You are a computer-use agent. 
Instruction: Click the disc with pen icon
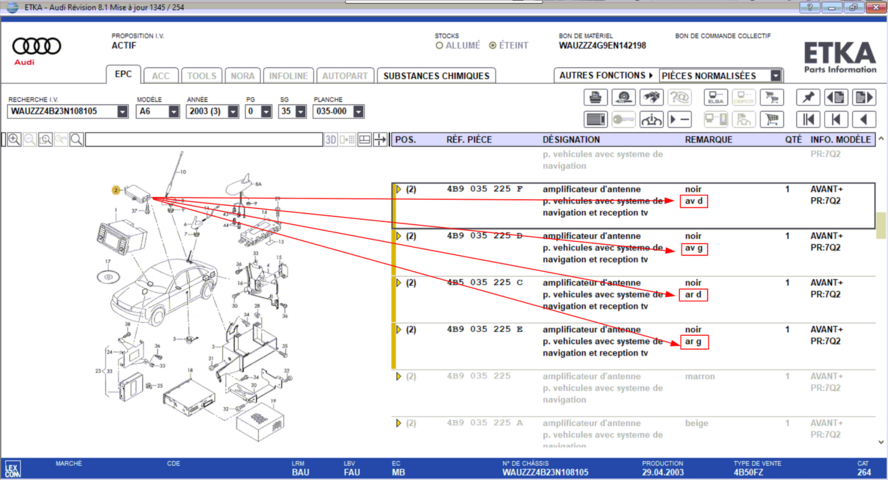point(624,97)
